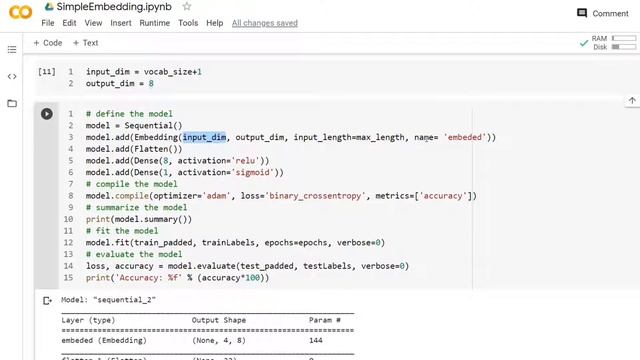Image resolution: width=640 pixels, height=360 pixels.
Task: Click the 'Model: "sequential_2"' output text
Action: coord(108,300)
